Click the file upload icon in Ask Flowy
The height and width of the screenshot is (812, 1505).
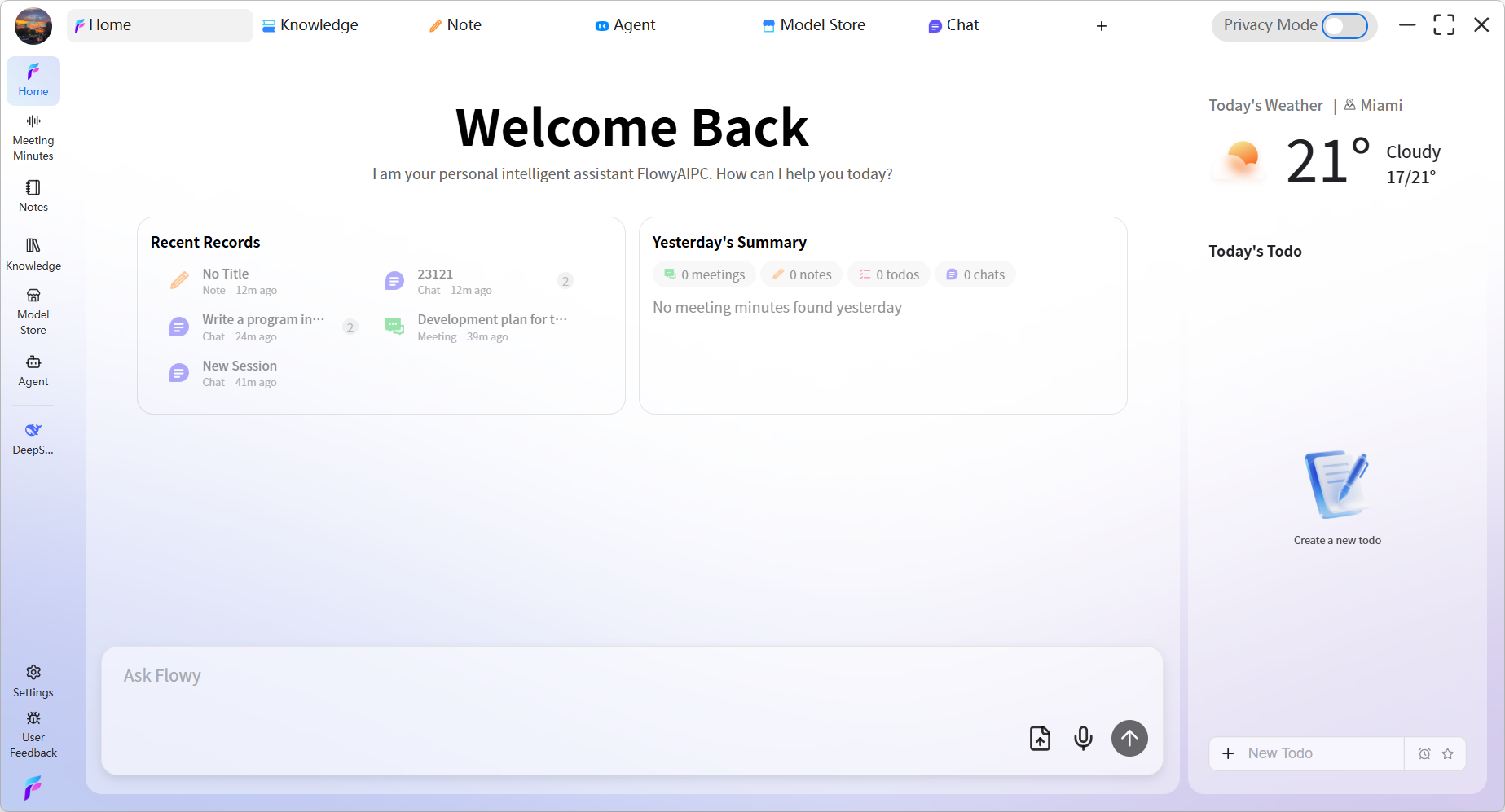pos(1039,738)
